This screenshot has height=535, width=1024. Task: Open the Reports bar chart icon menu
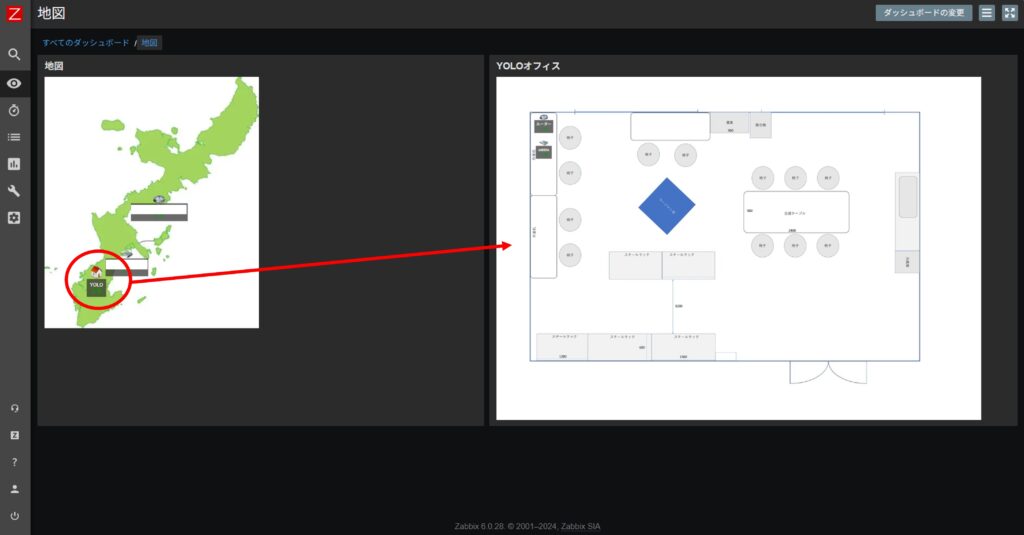click(x=14, y=164)
